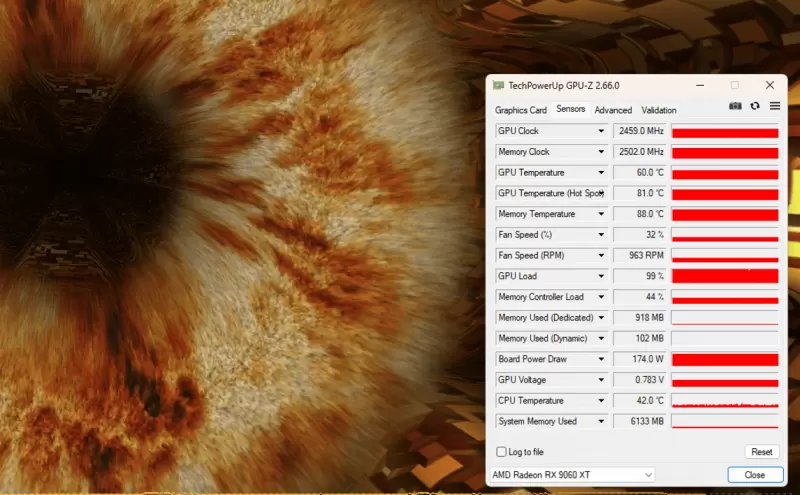Click the refresh sensors icon
The width and height of the screenshot is (800, 495).
[x=755, y=106]
